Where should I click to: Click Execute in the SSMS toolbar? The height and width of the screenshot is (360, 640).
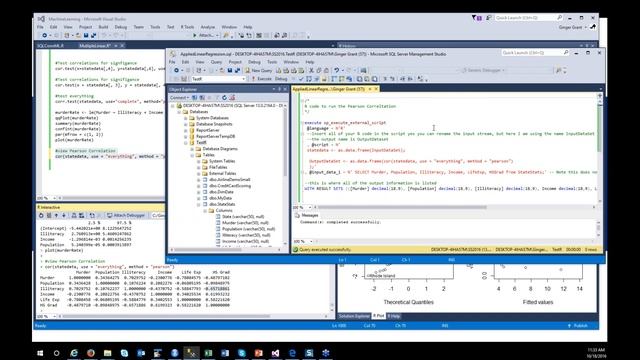click(261, 79)
